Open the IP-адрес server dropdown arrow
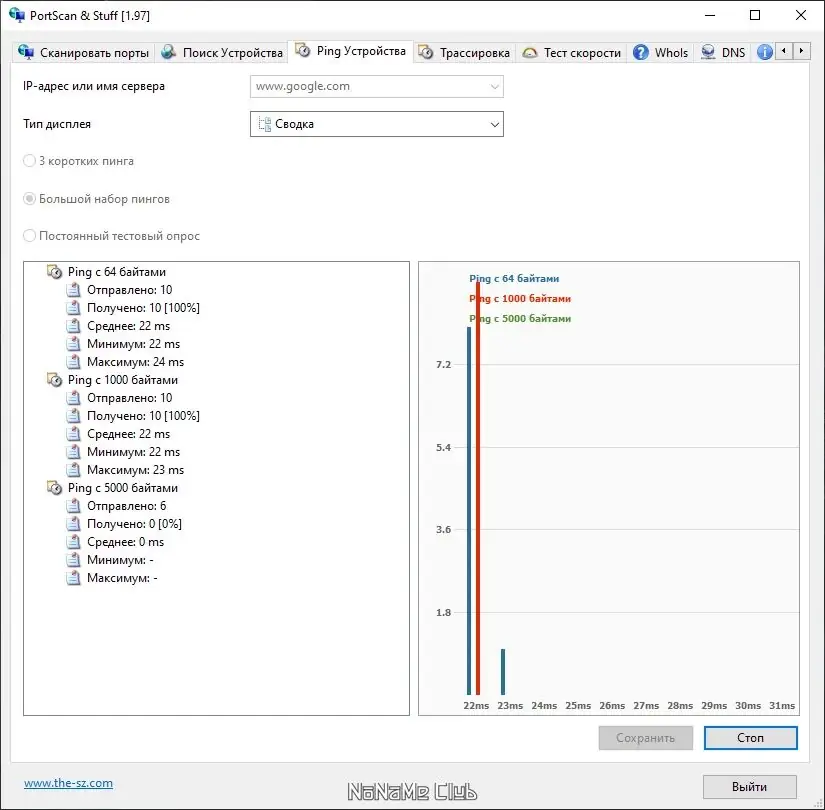The height and width of the screenshot is (810, 825). 494,86
